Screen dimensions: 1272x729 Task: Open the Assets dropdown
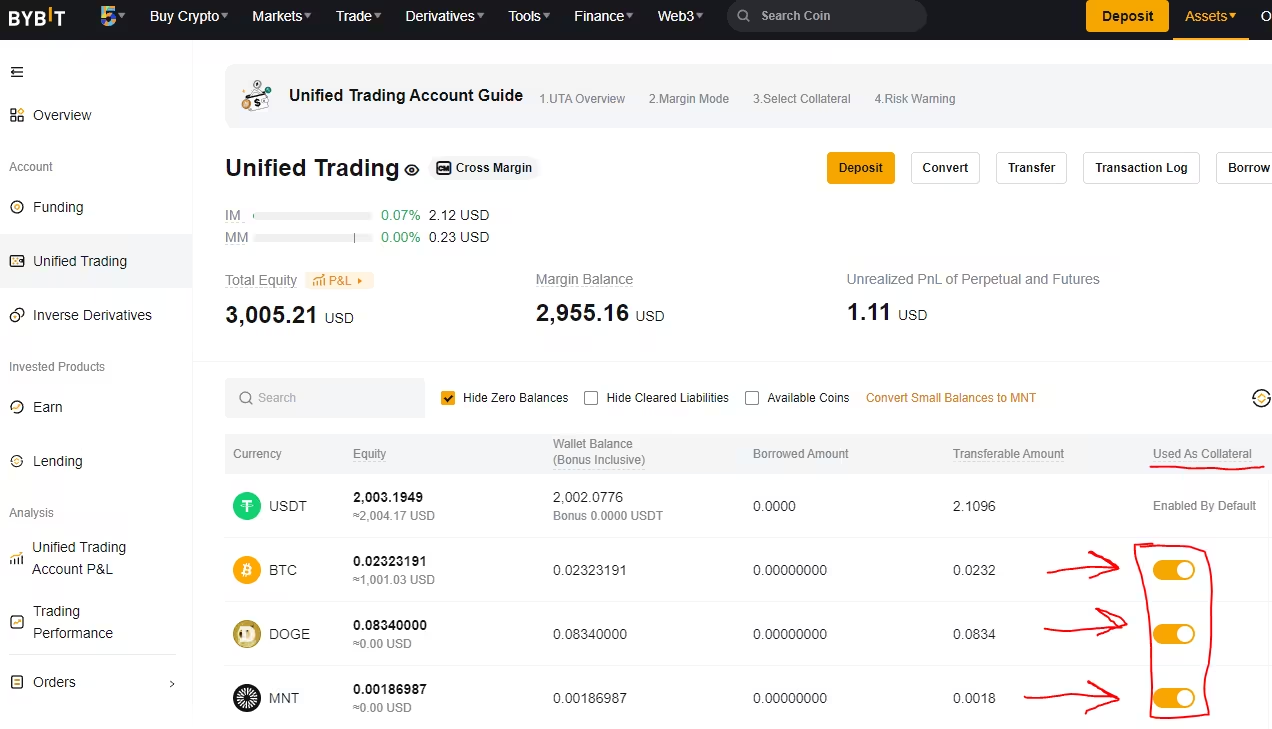click(1211, 16)
